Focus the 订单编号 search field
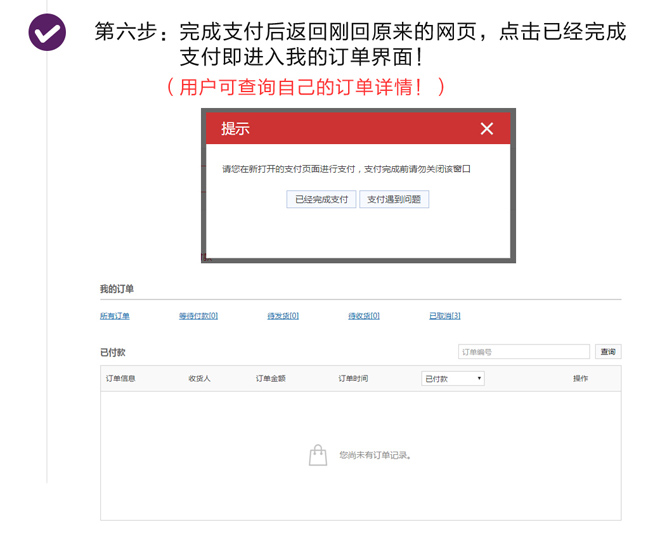 523,352
